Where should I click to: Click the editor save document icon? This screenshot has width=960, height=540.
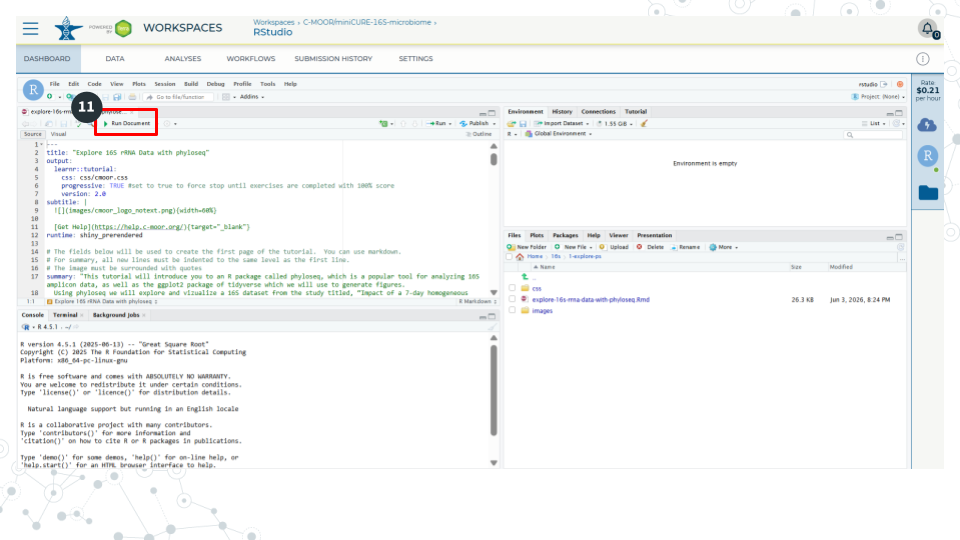click(63, 124)
